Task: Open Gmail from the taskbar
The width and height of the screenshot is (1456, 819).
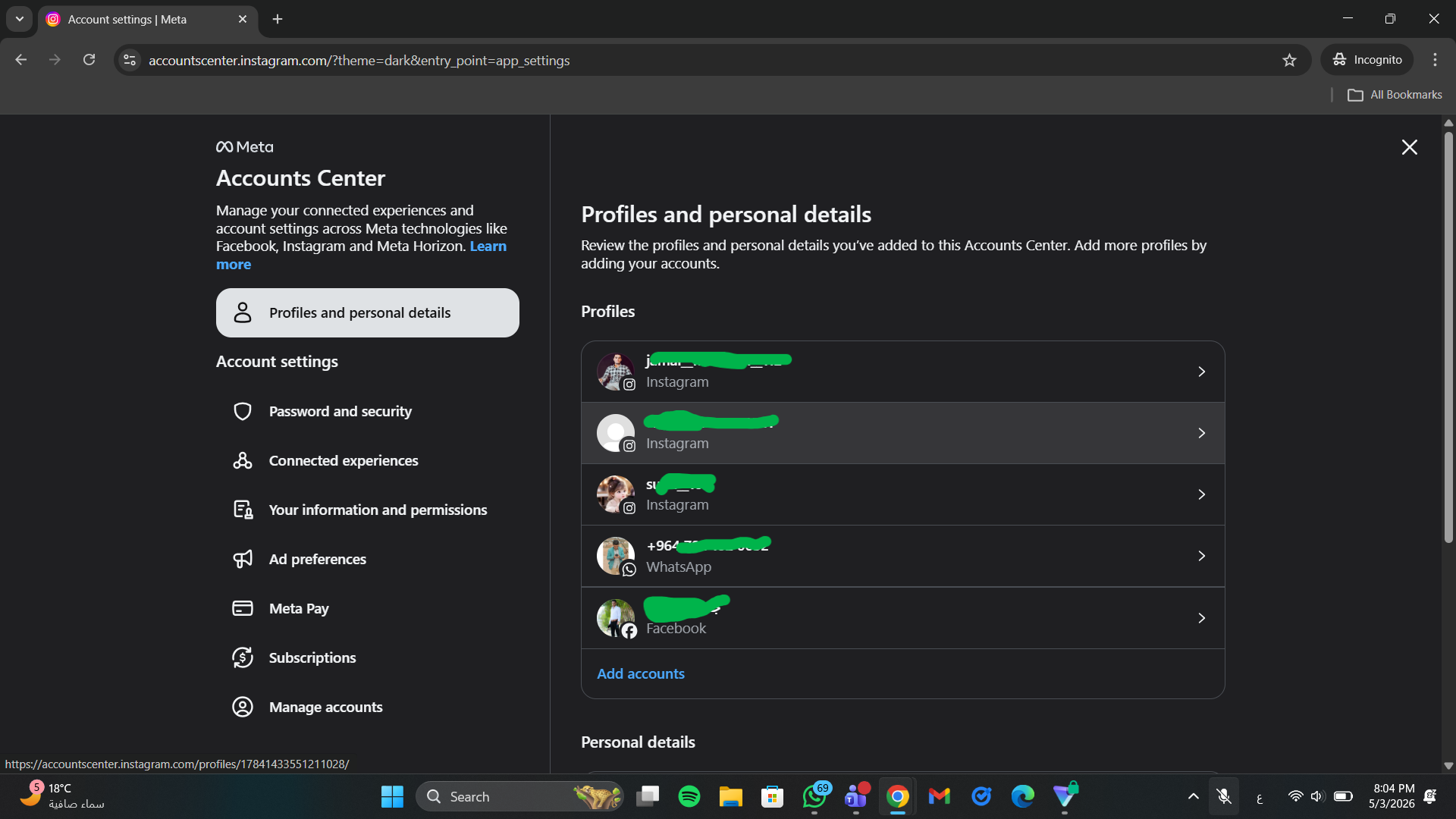Action: tap(940, 796)
